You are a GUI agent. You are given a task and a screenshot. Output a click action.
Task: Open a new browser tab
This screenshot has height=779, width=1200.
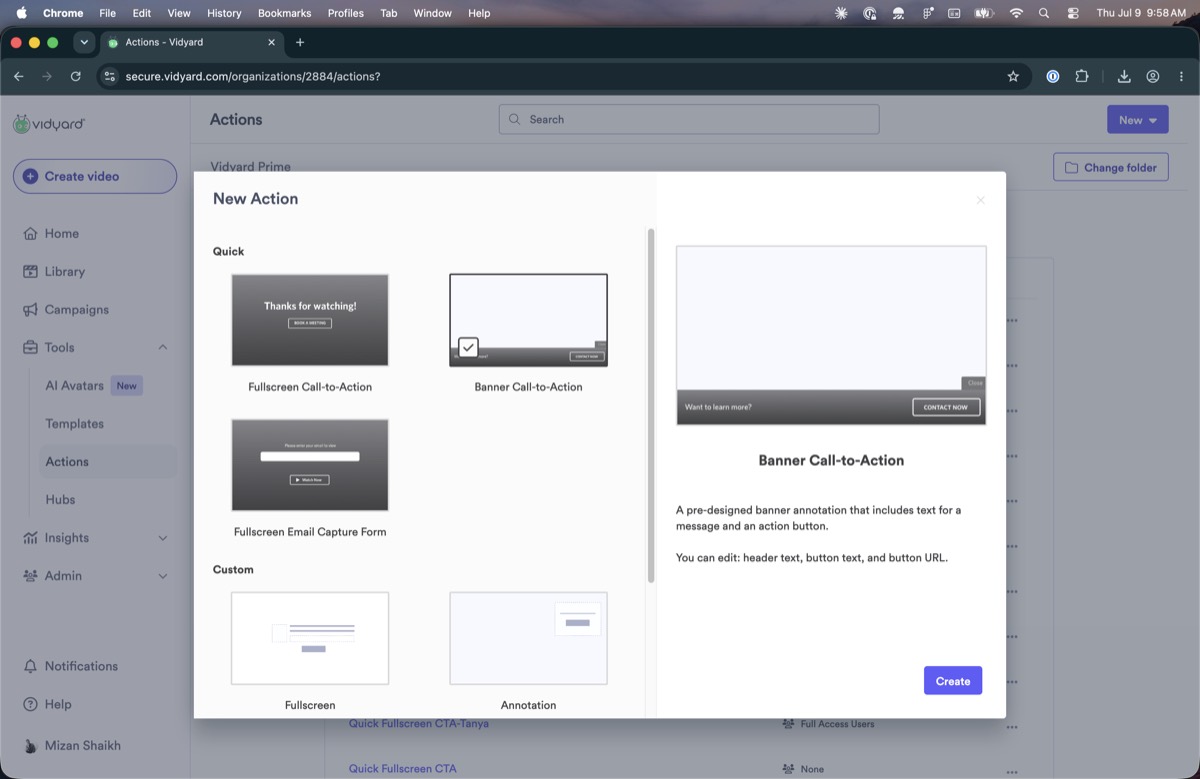300,42
